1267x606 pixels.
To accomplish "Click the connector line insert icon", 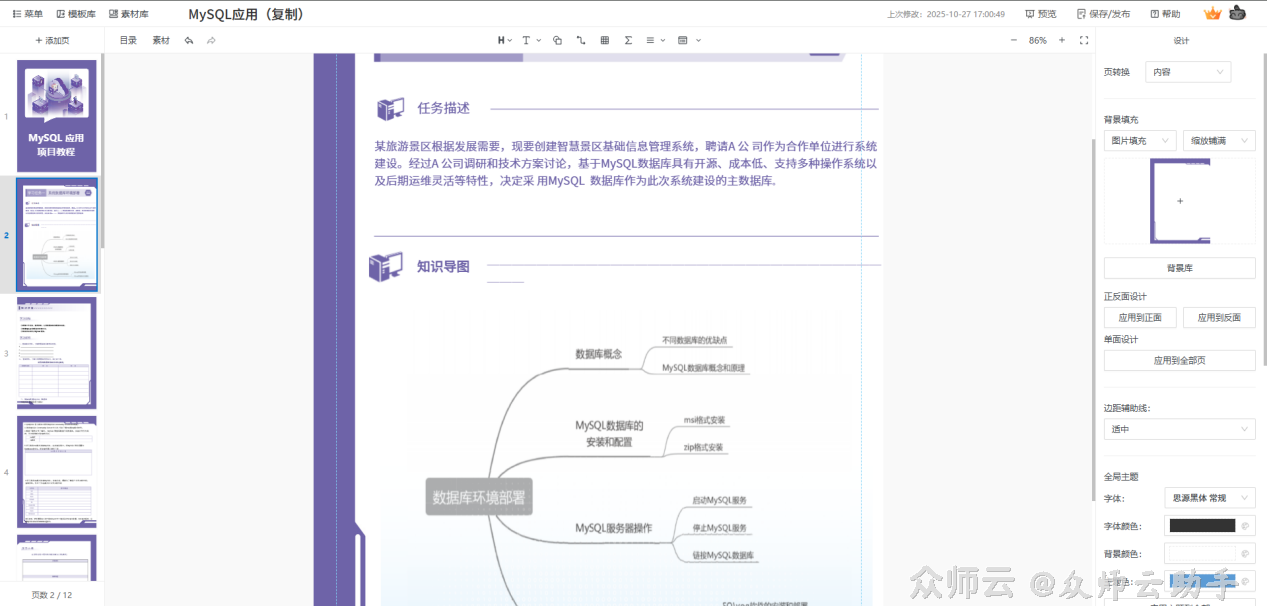I will coord(581,40).
